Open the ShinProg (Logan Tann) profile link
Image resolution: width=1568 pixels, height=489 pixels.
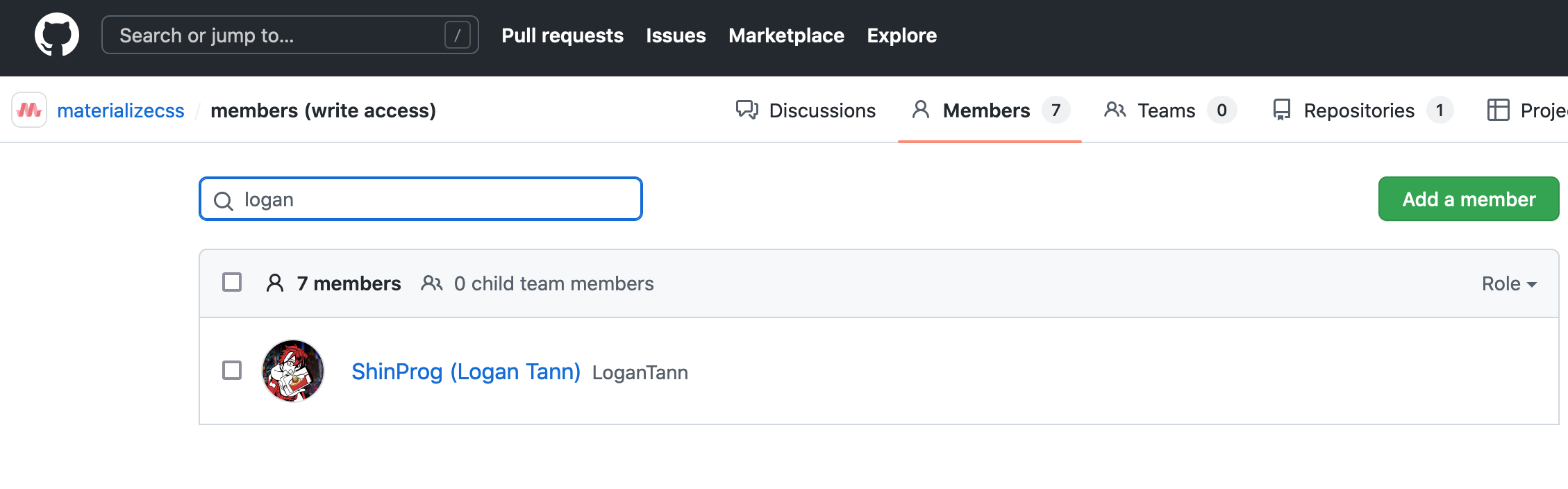(x=465, y=372)
